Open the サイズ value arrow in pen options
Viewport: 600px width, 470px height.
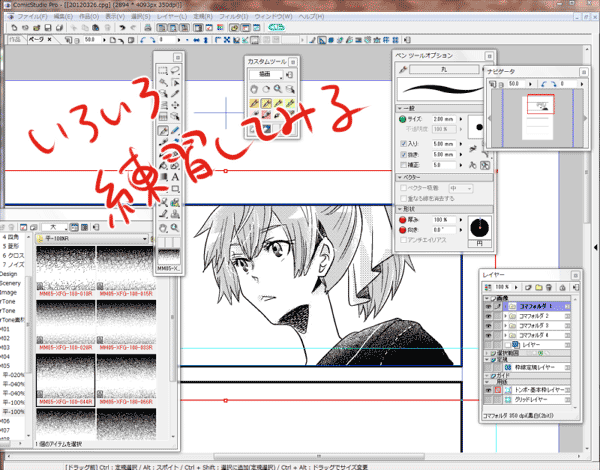[x=461, y=119]
